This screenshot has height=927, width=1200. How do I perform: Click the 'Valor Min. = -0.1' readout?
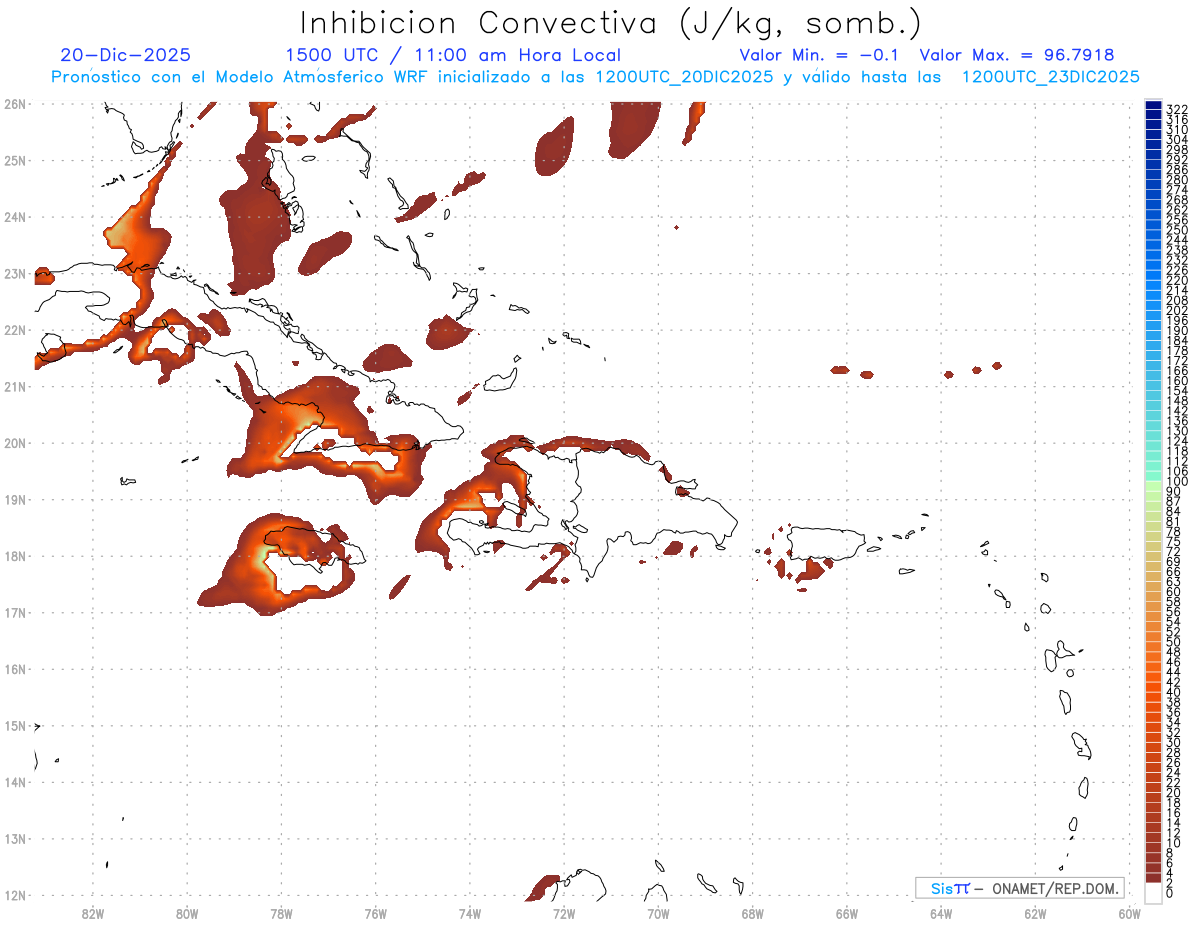821,55
